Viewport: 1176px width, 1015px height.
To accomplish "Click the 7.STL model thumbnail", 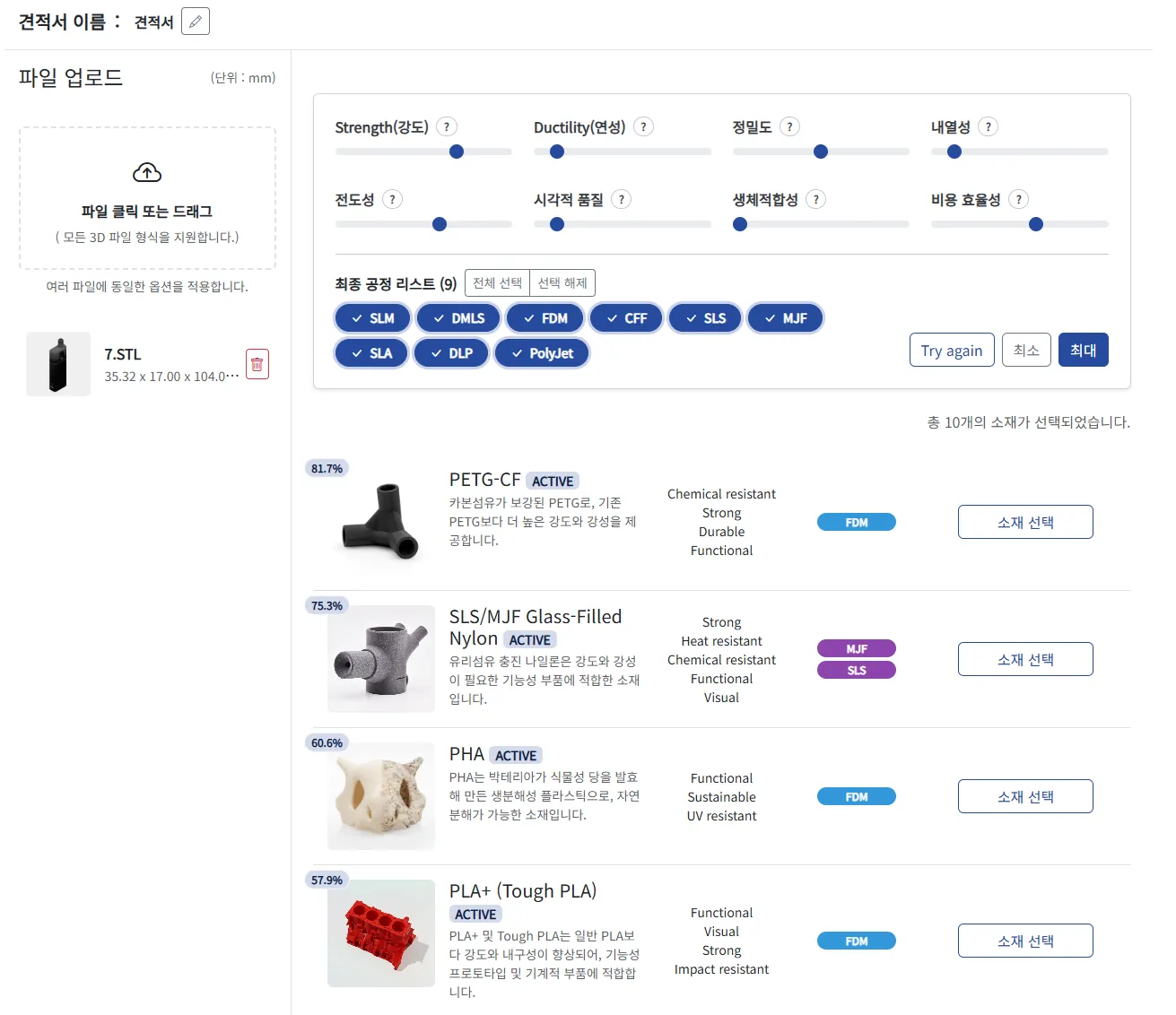I will pos(58,364).
